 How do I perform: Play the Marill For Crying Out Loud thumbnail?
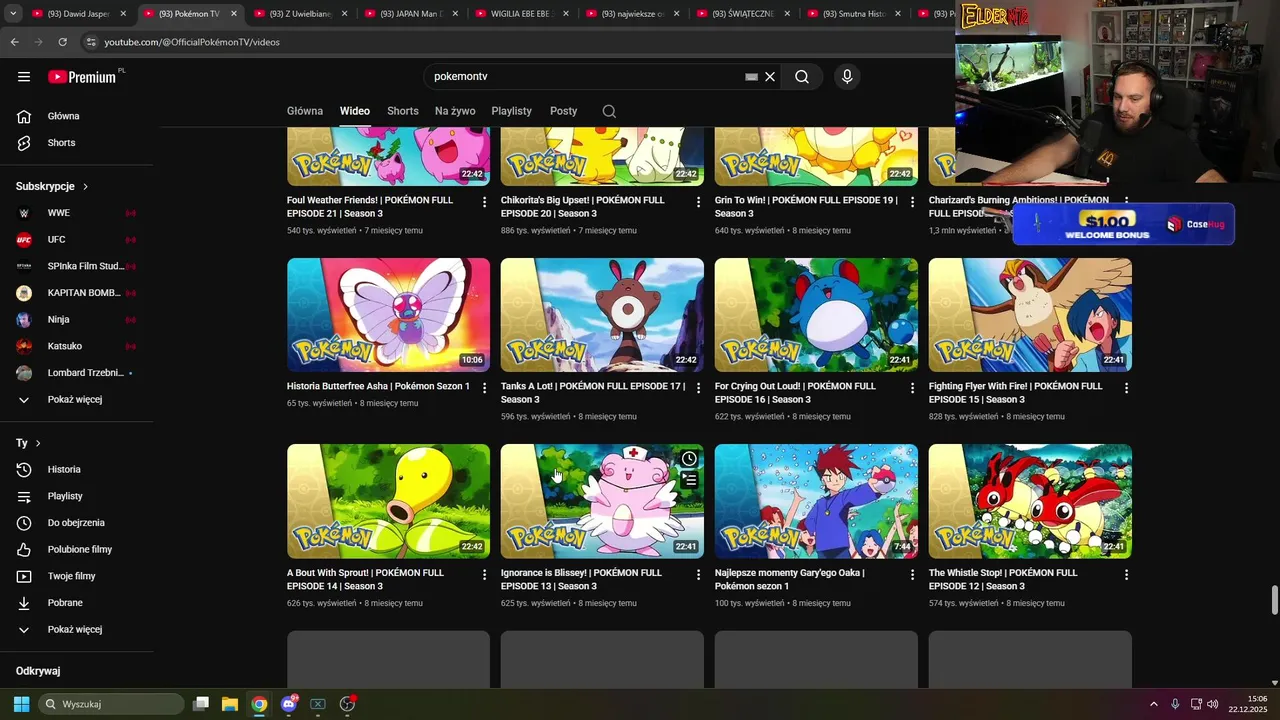point(816,315)
